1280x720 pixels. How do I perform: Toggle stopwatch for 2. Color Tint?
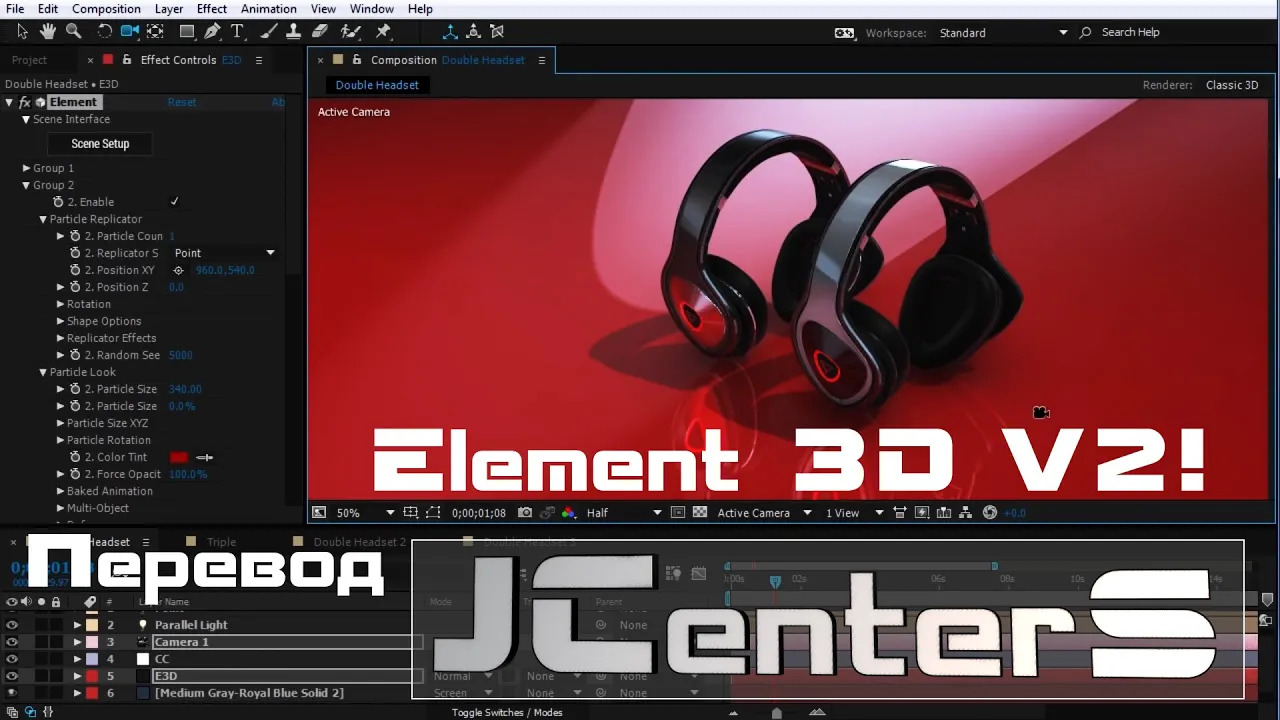[x=74, y=457]
